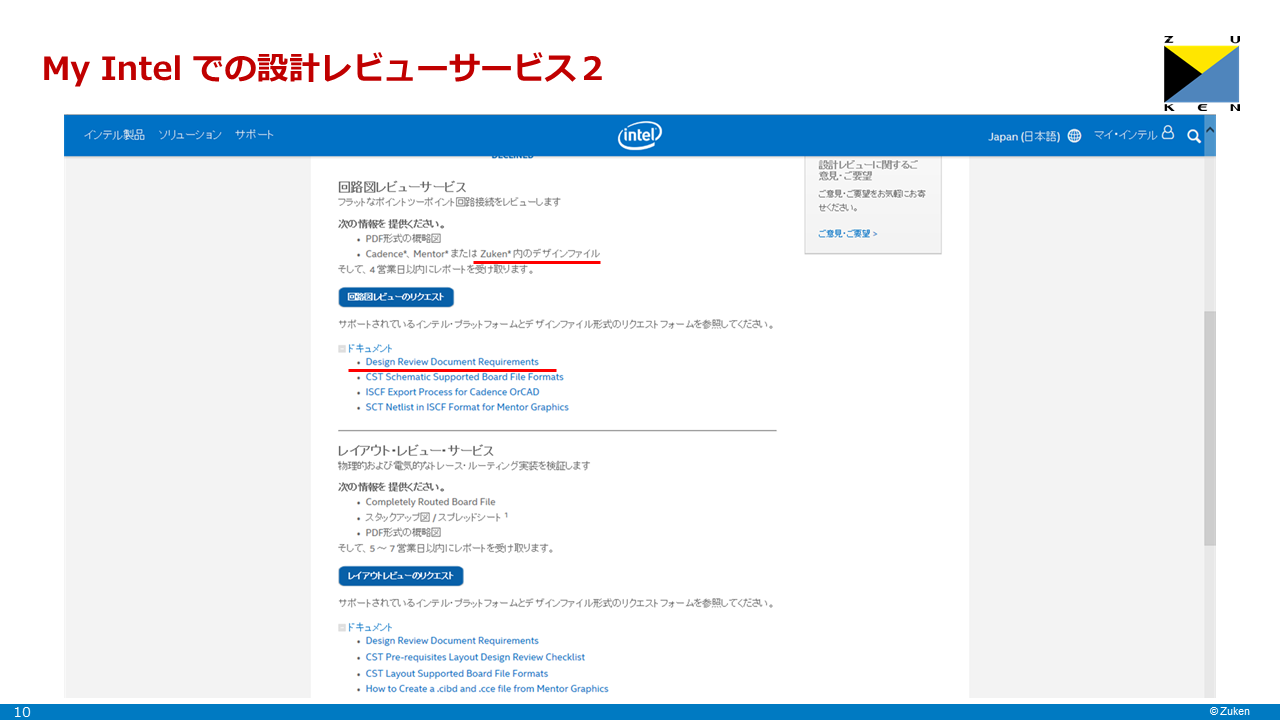Image resolution: width=1280 pixels, height=720 pixels.
Task: Click the 'スタックアップ図 / スプレッドシート' bullet text
Action: click(x=437, y=518)
